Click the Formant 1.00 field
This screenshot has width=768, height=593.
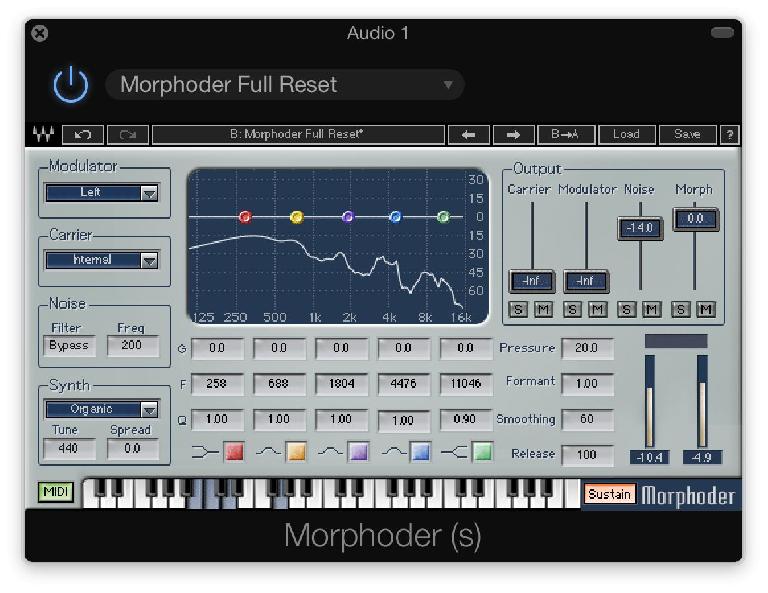coord(587,384)
